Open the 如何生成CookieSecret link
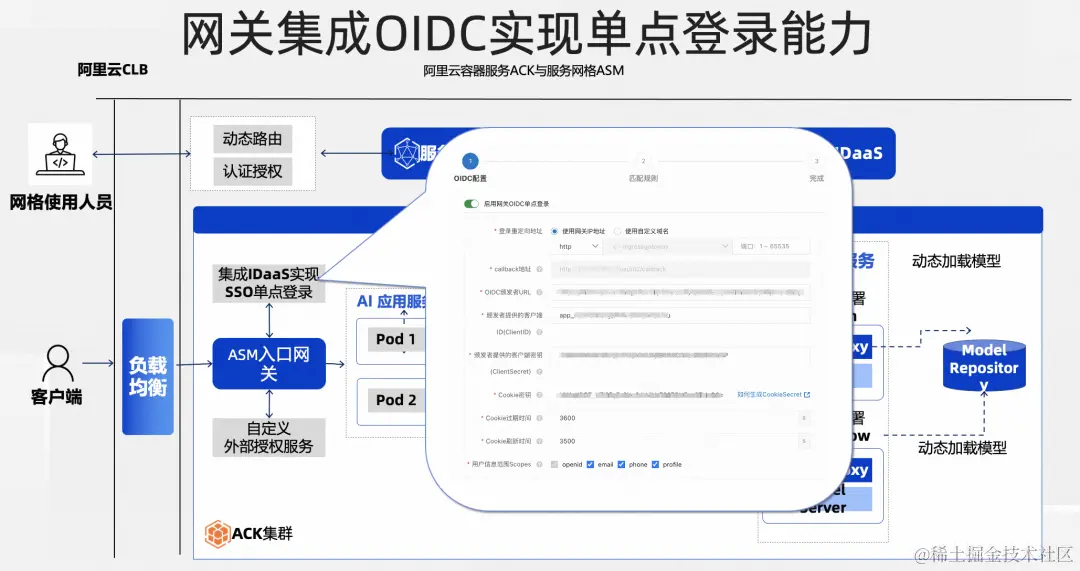 (x=769, y=395)
